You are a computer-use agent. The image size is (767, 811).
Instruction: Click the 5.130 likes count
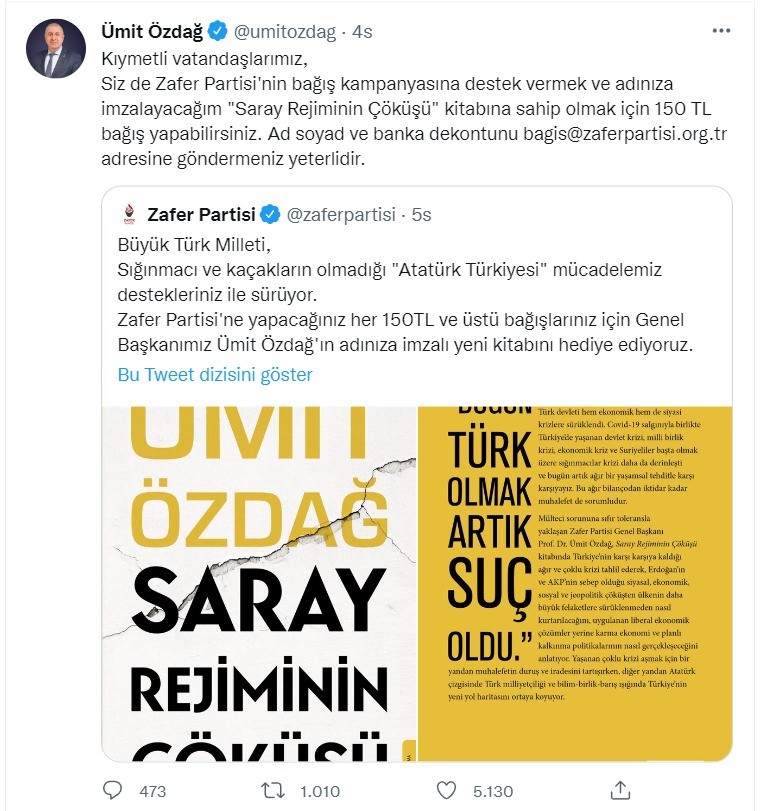coord(493,791)
